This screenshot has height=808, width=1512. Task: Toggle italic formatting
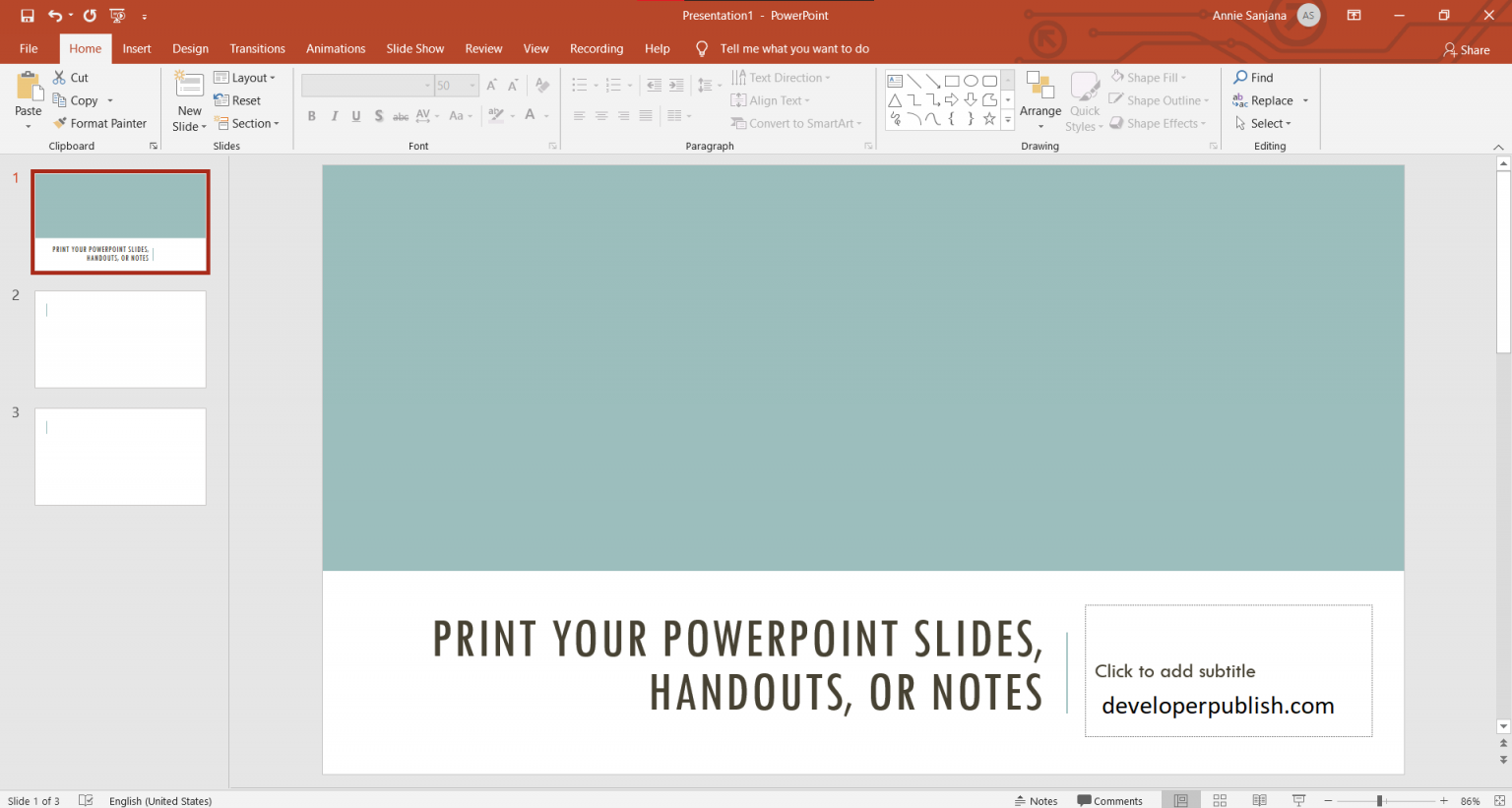[334, 115]
